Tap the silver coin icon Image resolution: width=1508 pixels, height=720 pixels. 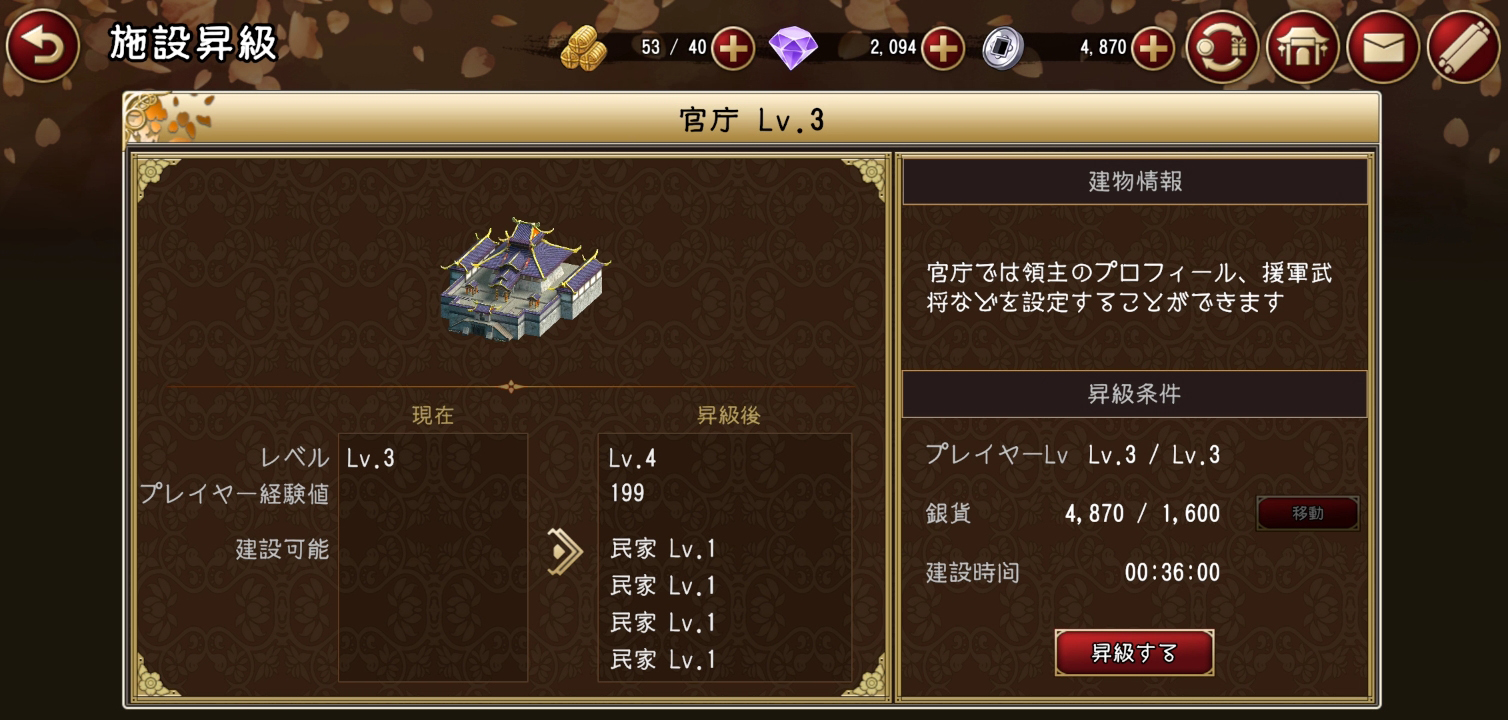pos(1003,48)
